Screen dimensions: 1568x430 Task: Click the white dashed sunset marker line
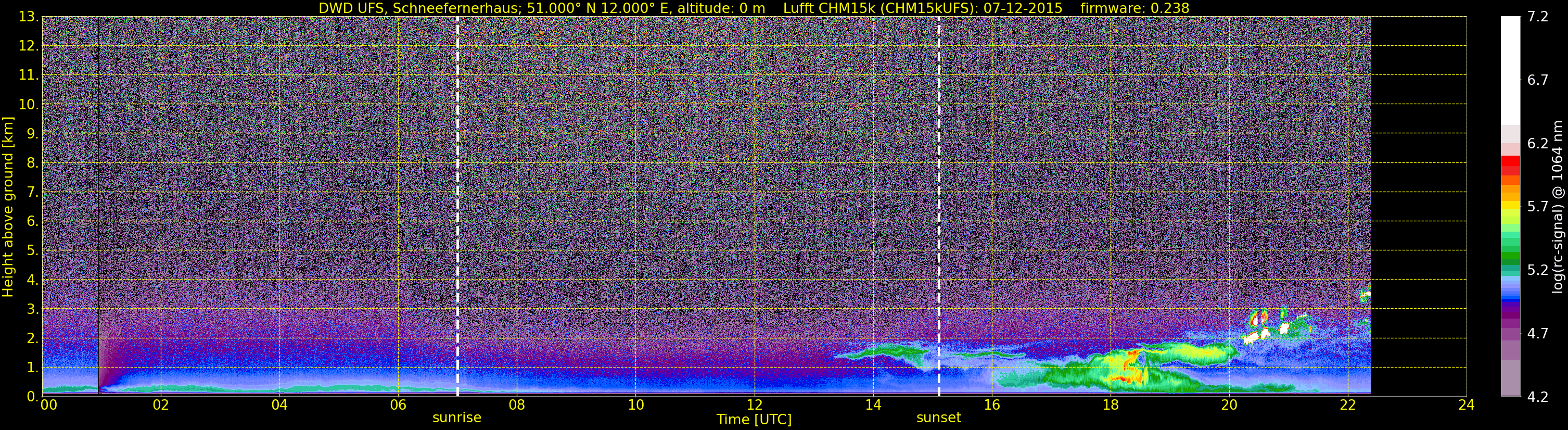[x=939, y=207]
